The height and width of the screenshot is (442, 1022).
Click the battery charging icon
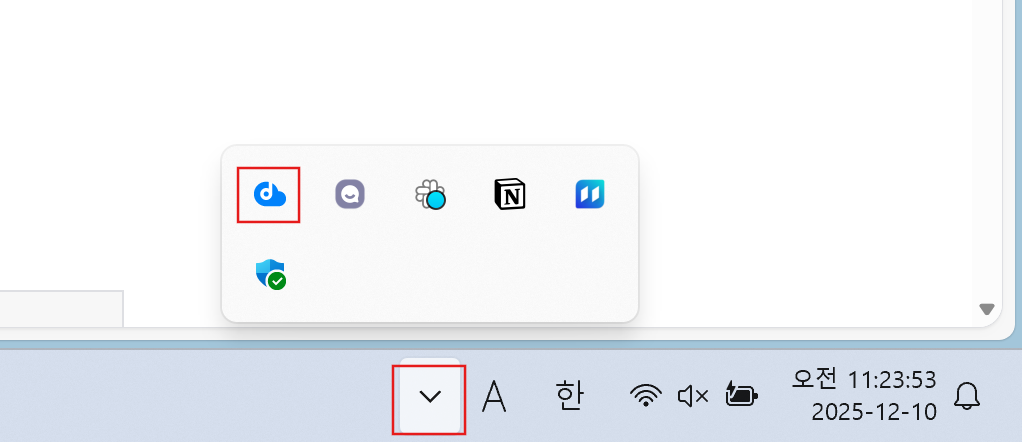click(x=741, y=395)
